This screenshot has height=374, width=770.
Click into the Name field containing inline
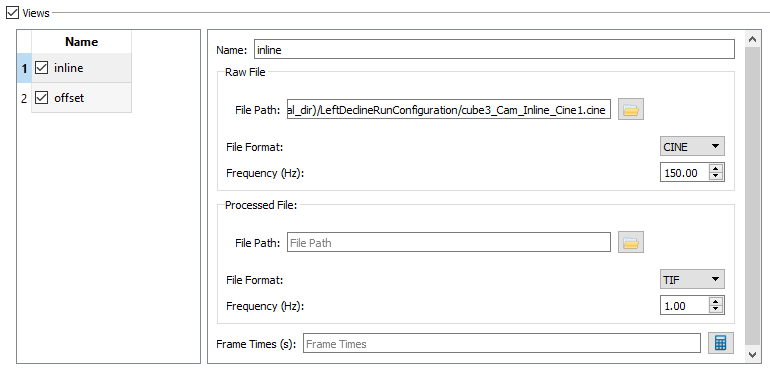494,50
